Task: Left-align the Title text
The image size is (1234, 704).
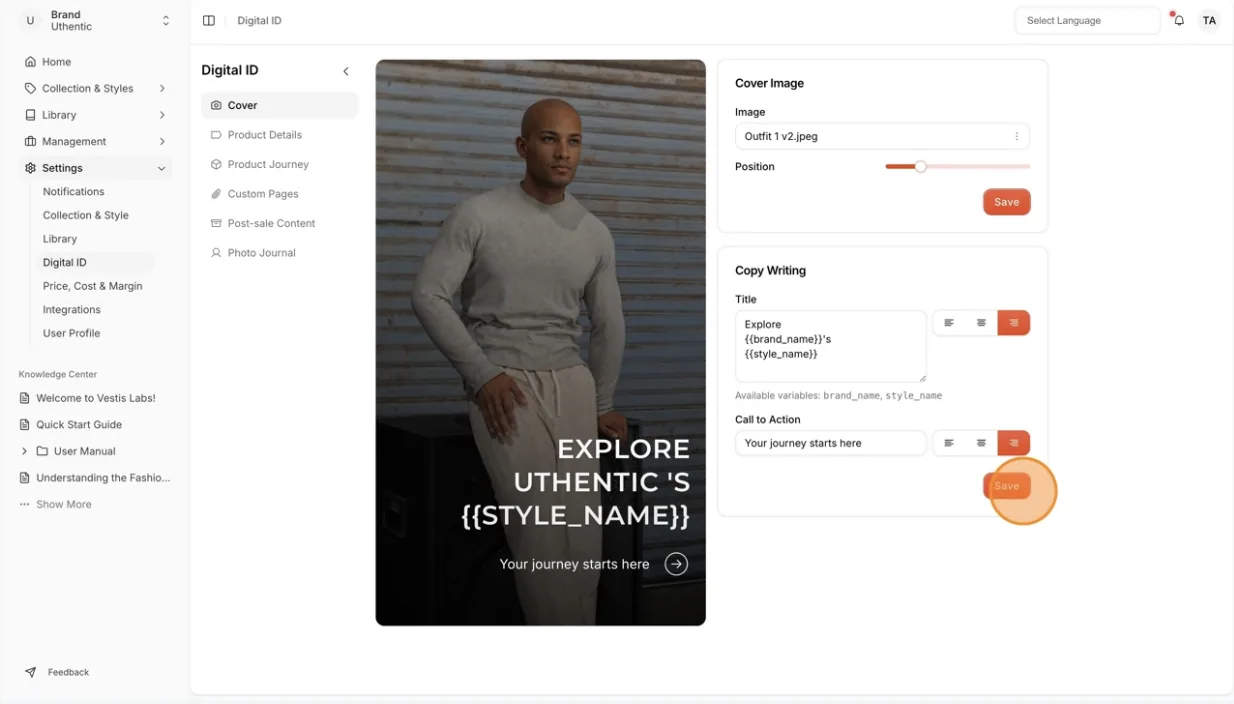Action: click(949, 323)
